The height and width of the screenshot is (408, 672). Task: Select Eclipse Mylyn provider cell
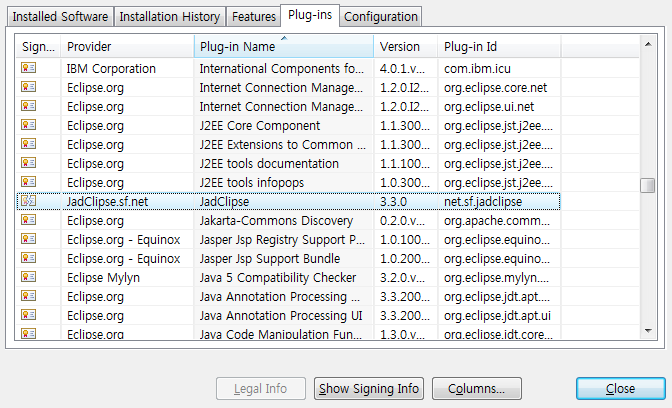point(103,278)
